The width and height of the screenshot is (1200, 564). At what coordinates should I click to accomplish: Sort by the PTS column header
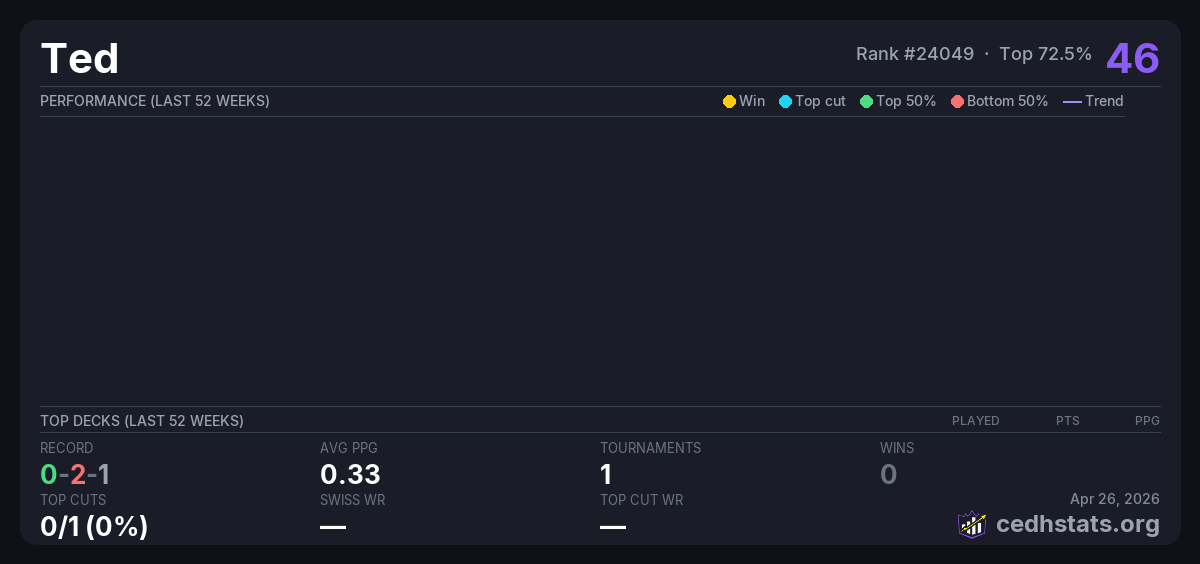(1067, 421)
